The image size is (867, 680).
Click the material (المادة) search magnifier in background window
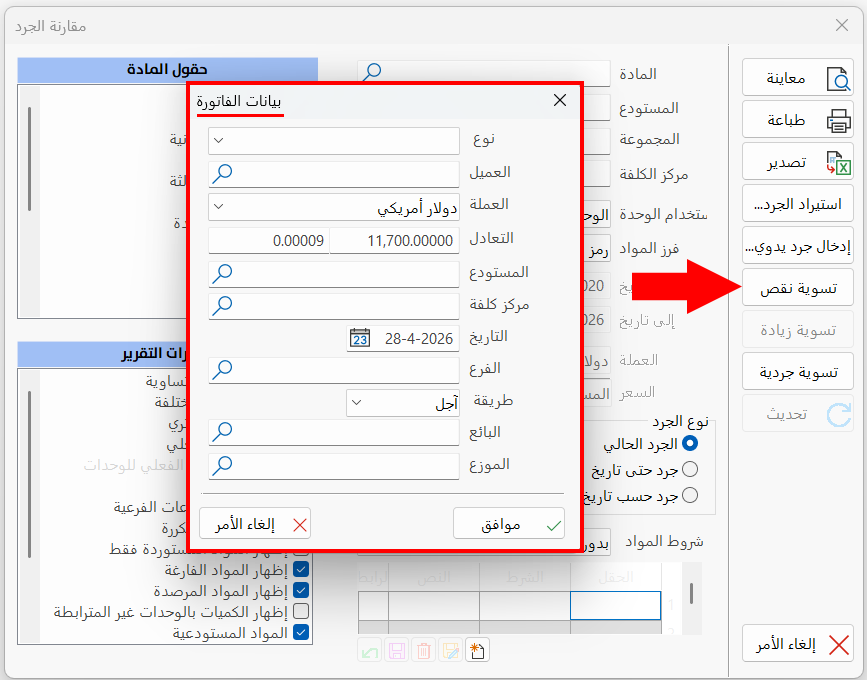[x=372, y=72]
